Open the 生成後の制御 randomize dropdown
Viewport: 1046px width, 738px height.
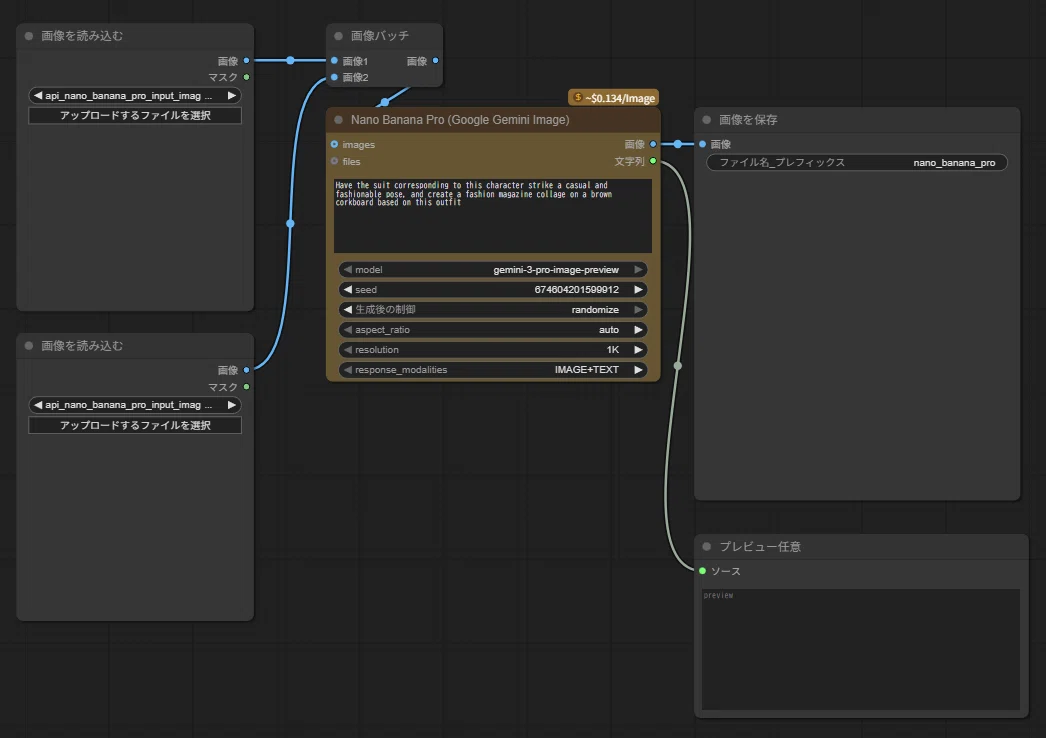tap(493, 310)
